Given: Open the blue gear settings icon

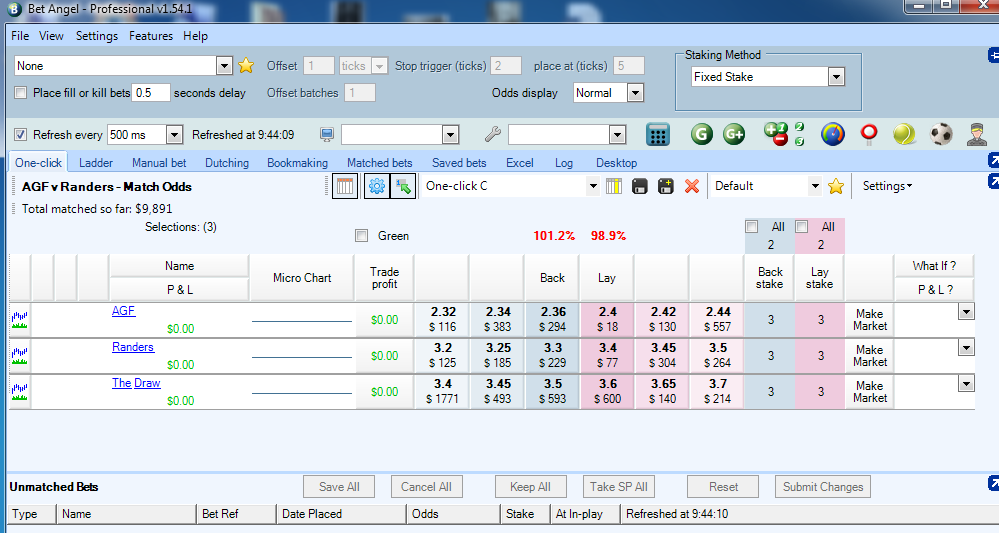Looking at the screenshot, I should pyautogui.click(x=377, y=187).
